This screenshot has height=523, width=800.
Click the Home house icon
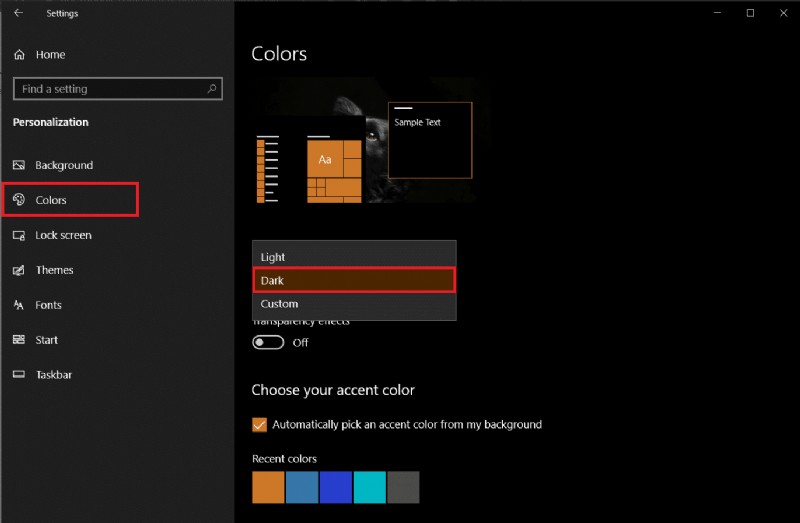tap(19, 55)
